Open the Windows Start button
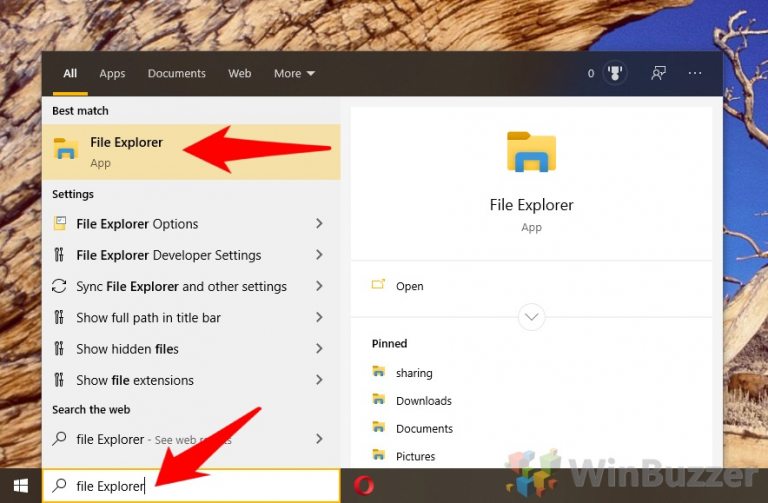The width and height of the screenshot is (768, 503). click(21, 486)
